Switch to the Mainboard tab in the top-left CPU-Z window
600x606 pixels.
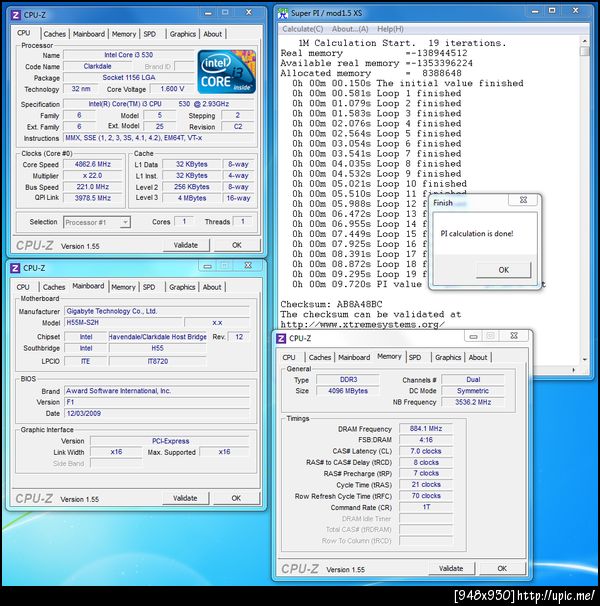point(89,34)
